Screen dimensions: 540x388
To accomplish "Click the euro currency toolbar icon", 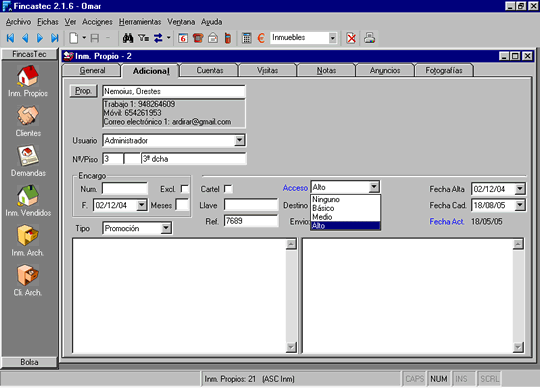I will point(261,38).
